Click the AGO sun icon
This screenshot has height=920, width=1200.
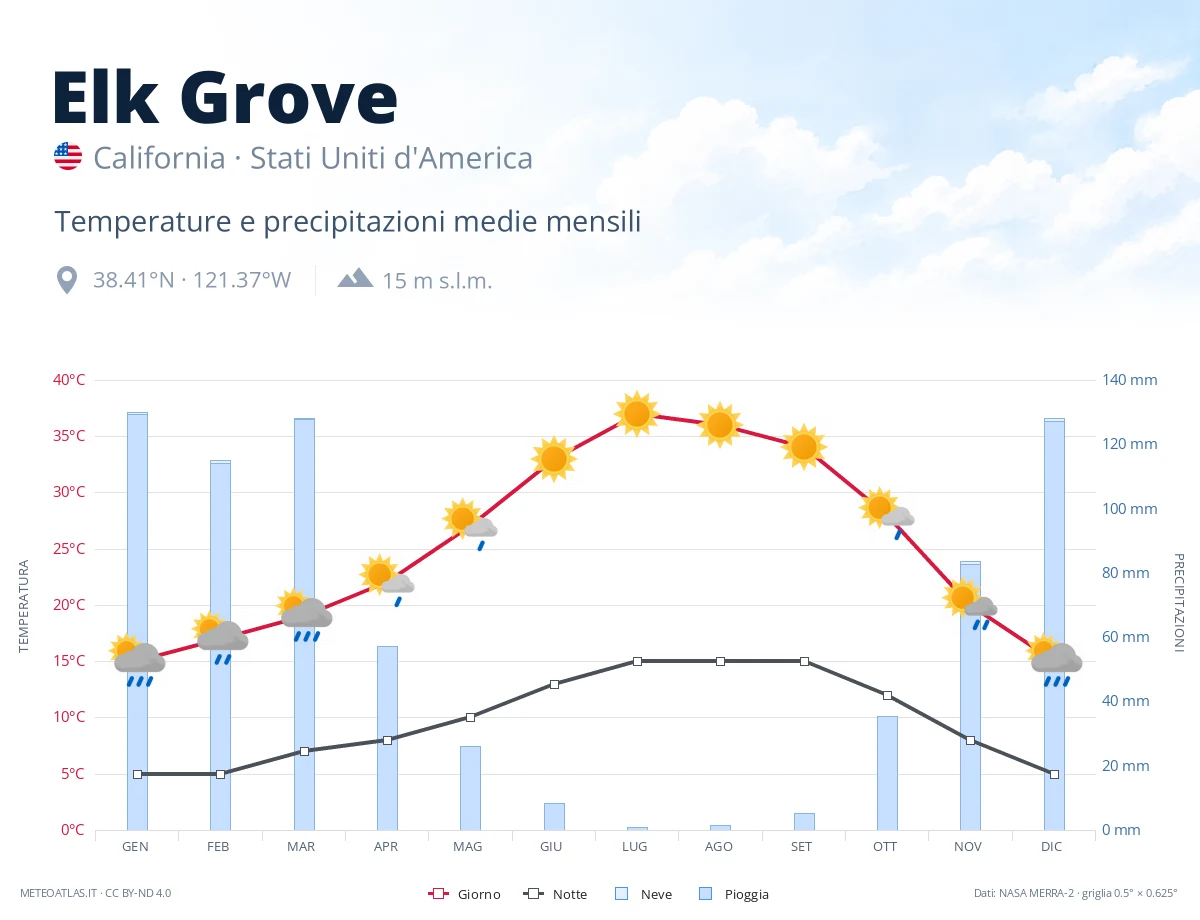coord(720,425)
